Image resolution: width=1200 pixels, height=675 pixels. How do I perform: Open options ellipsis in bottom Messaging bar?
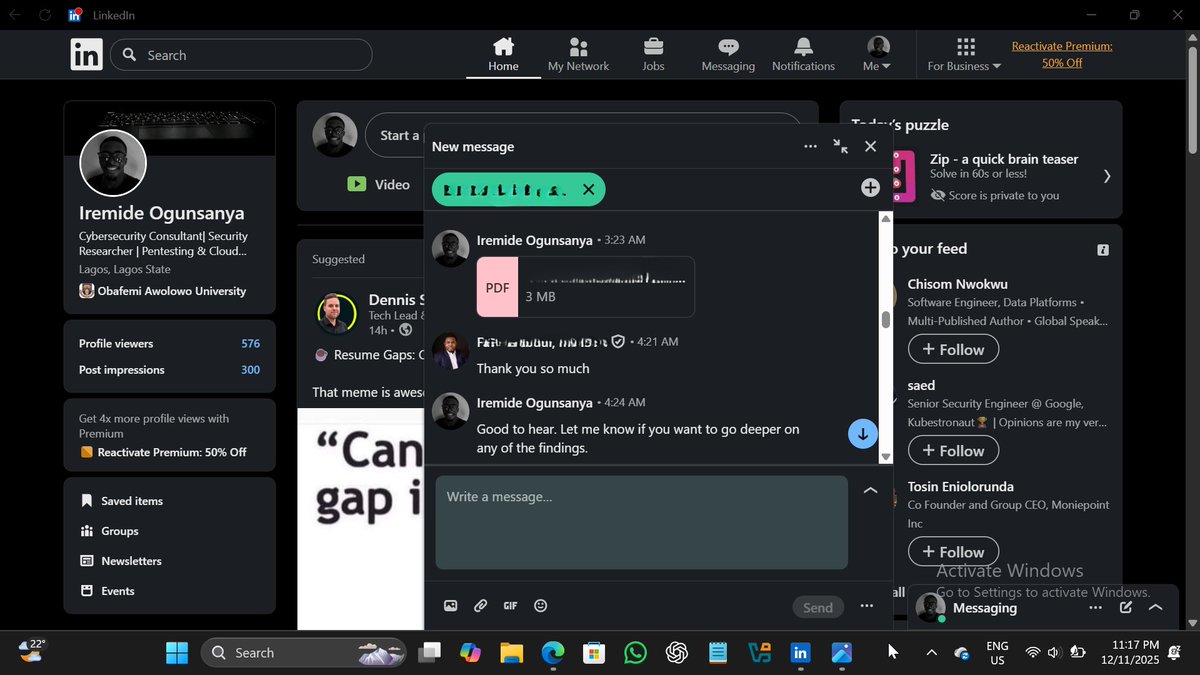click(1096, 607)
